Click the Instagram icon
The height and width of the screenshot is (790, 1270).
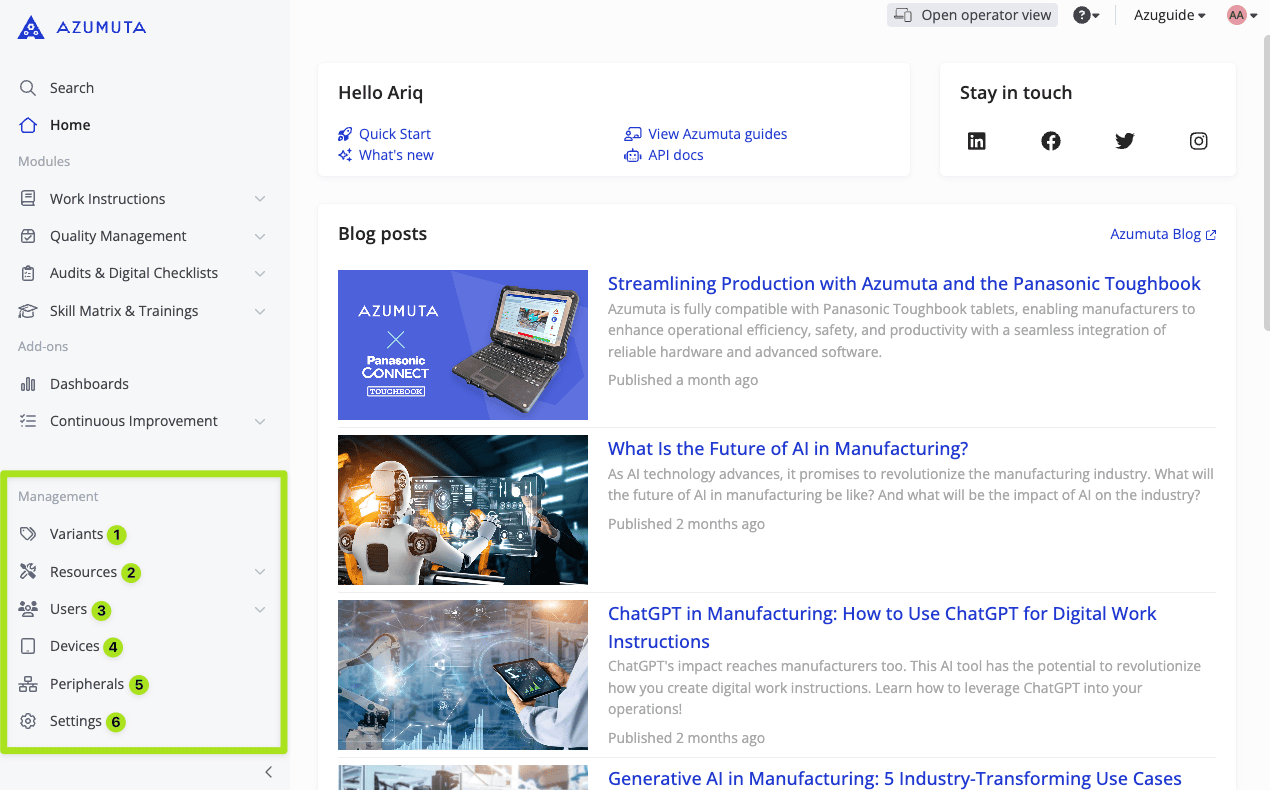point(1199,141)
